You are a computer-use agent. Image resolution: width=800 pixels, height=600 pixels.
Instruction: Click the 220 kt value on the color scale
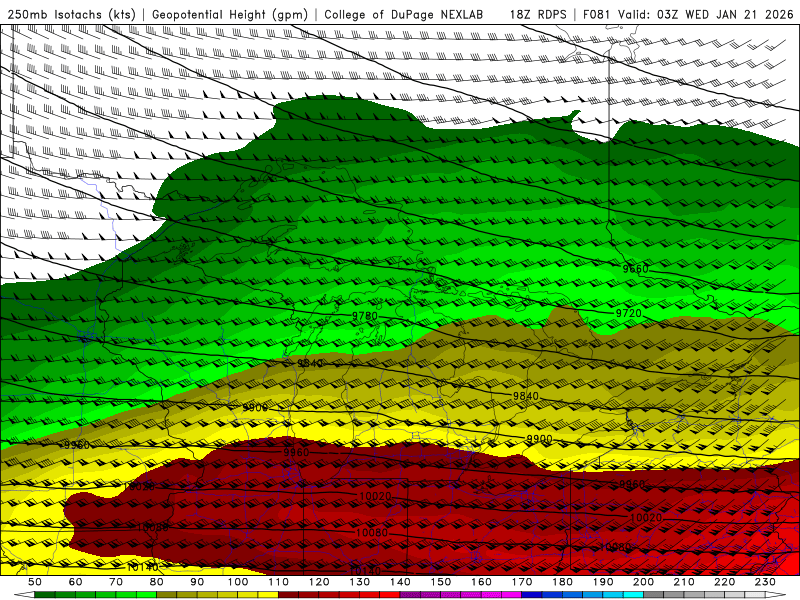pos(724,582)
